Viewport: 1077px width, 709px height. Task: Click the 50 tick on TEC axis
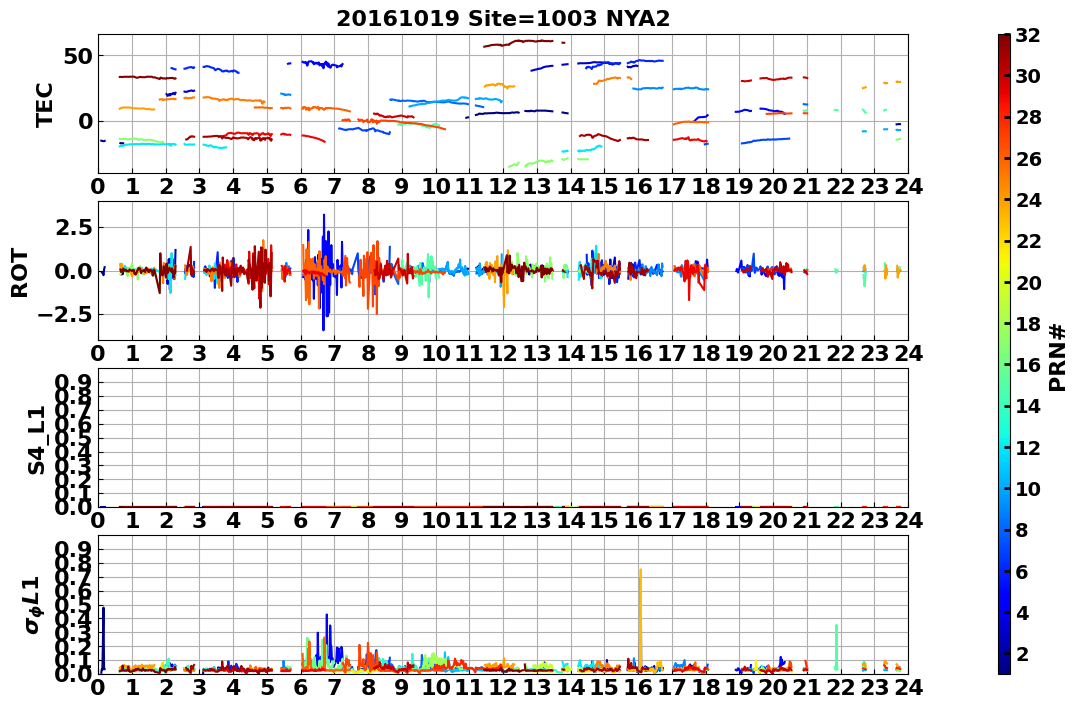coord(78,56)
